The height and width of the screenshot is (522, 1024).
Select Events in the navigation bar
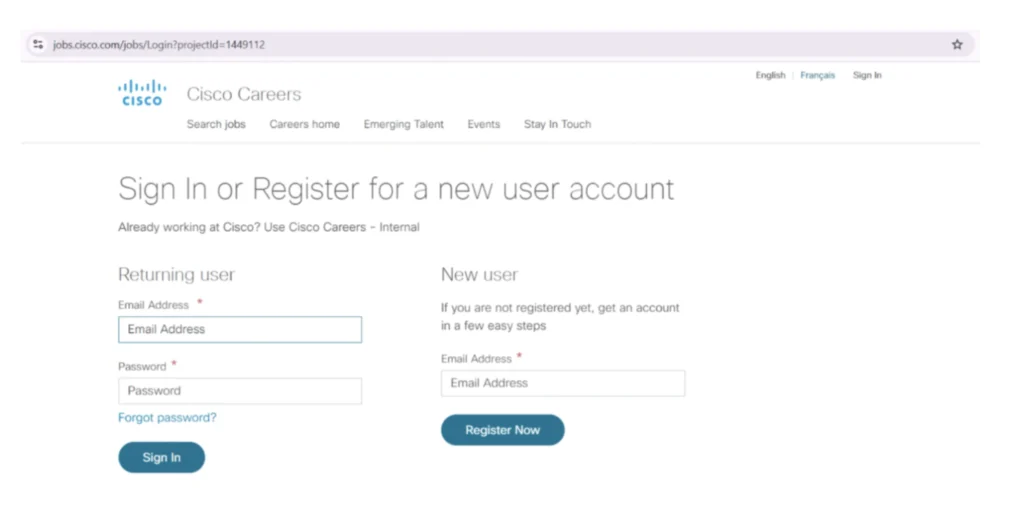tap(484, 125)
